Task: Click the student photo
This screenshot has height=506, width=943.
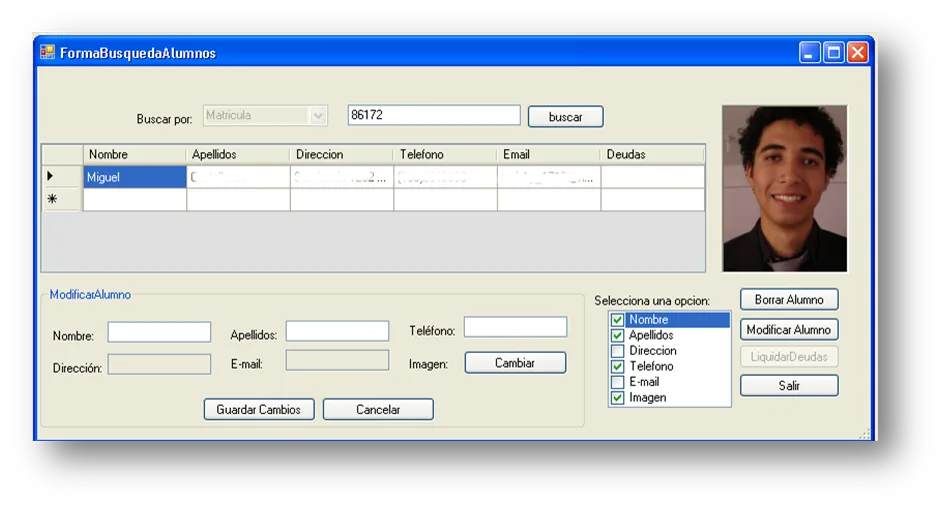Action: click(785, 189)
